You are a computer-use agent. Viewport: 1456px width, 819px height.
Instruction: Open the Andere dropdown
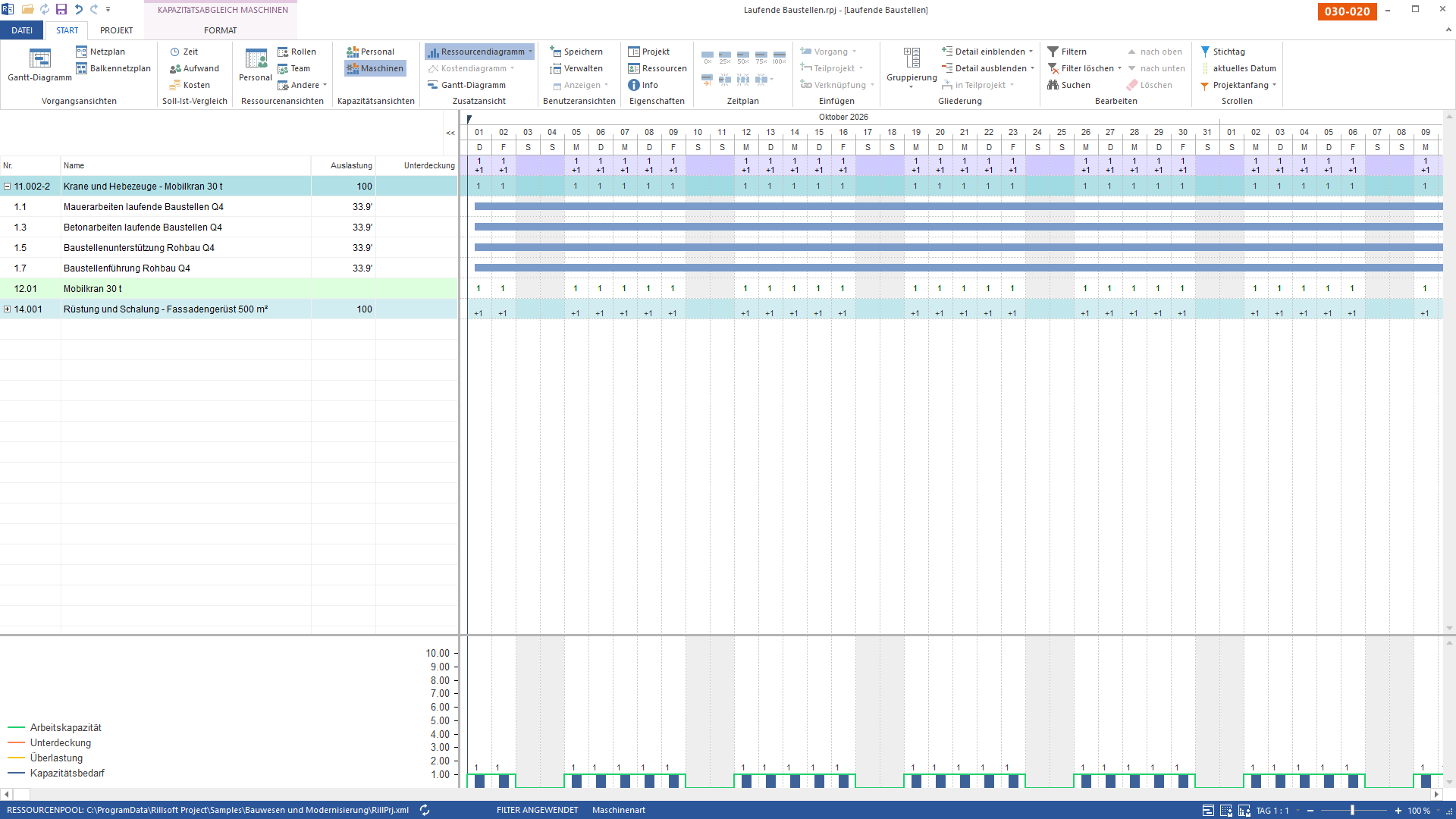coord(303,85)
